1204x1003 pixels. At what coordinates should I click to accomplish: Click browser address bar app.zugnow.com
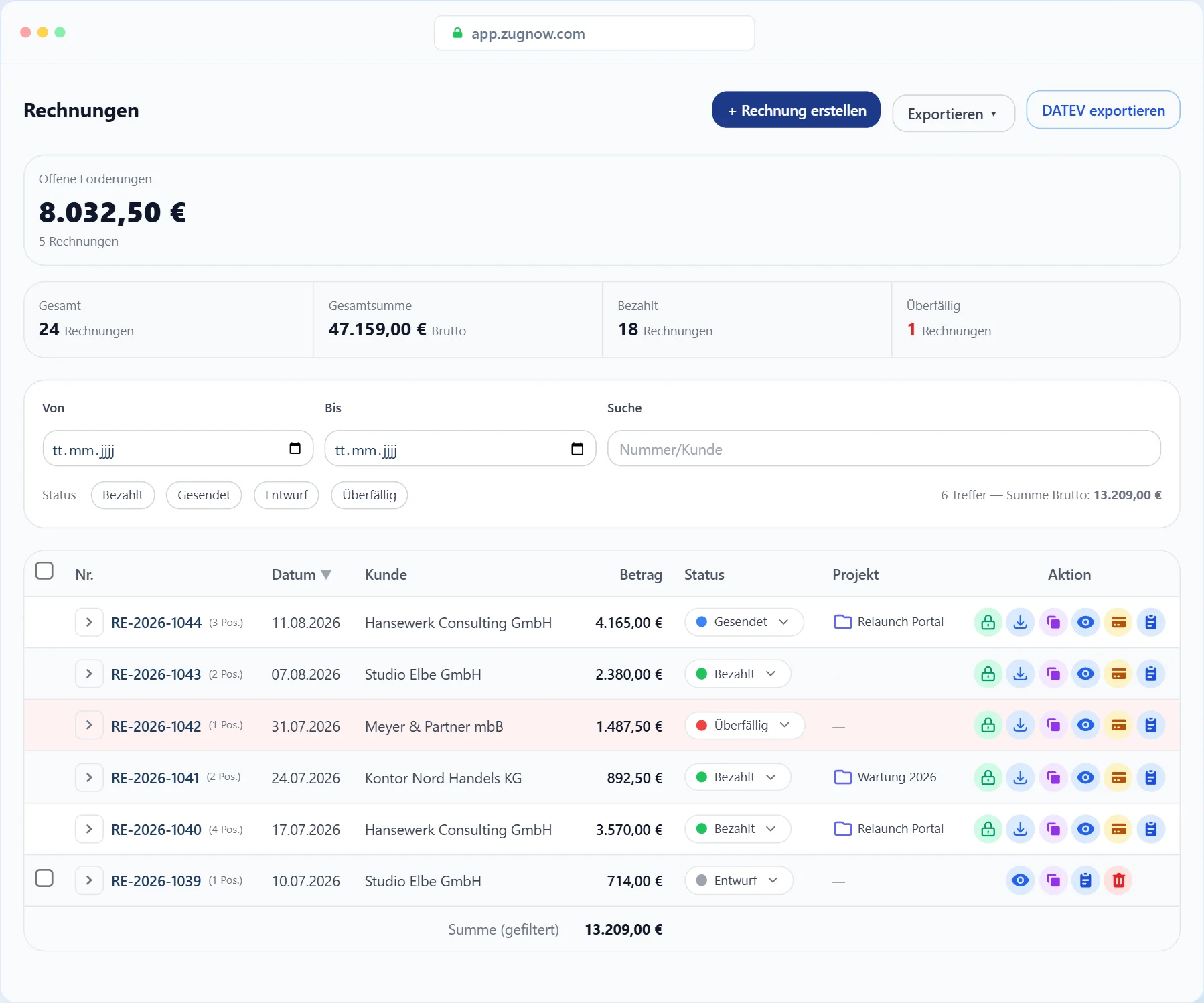[x=595, y=33]
